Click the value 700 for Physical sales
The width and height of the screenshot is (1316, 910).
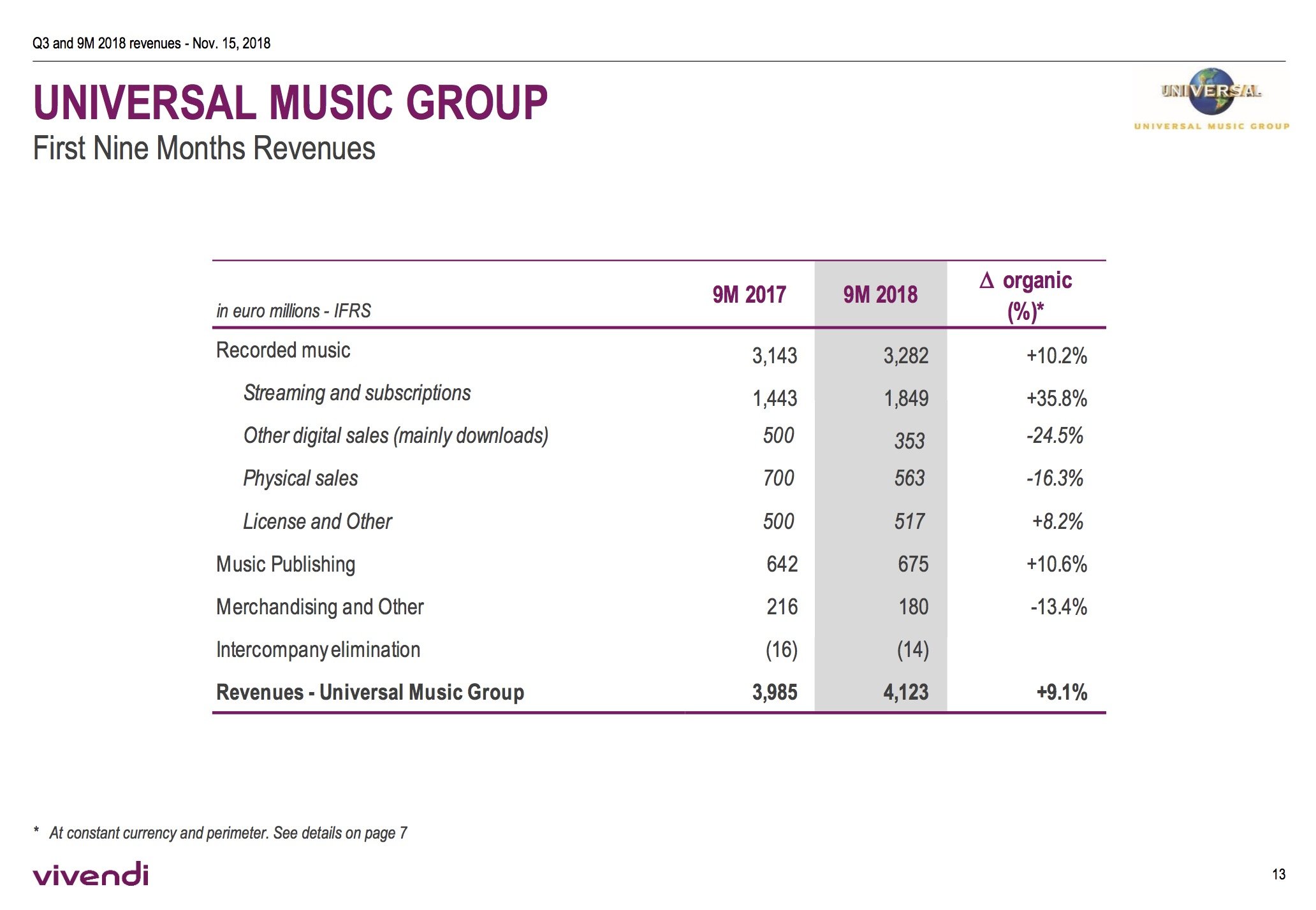point(779,478)
